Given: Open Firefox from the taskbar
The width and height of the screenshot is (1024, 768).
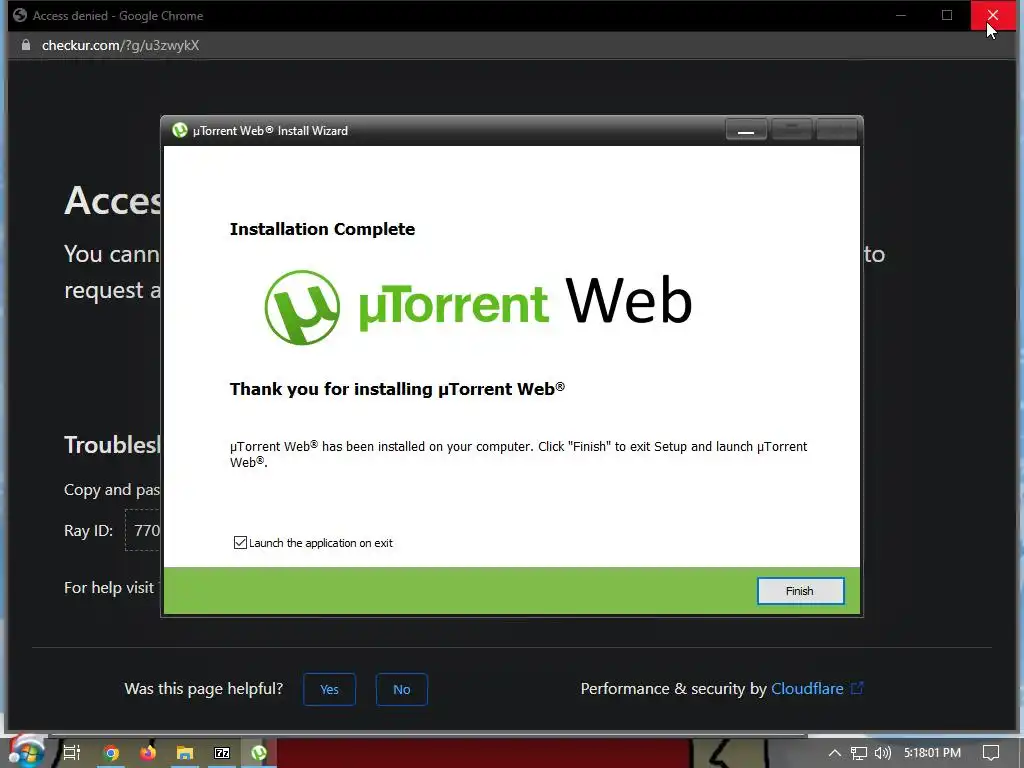Looking at the screenshot, I should [148, 753].
